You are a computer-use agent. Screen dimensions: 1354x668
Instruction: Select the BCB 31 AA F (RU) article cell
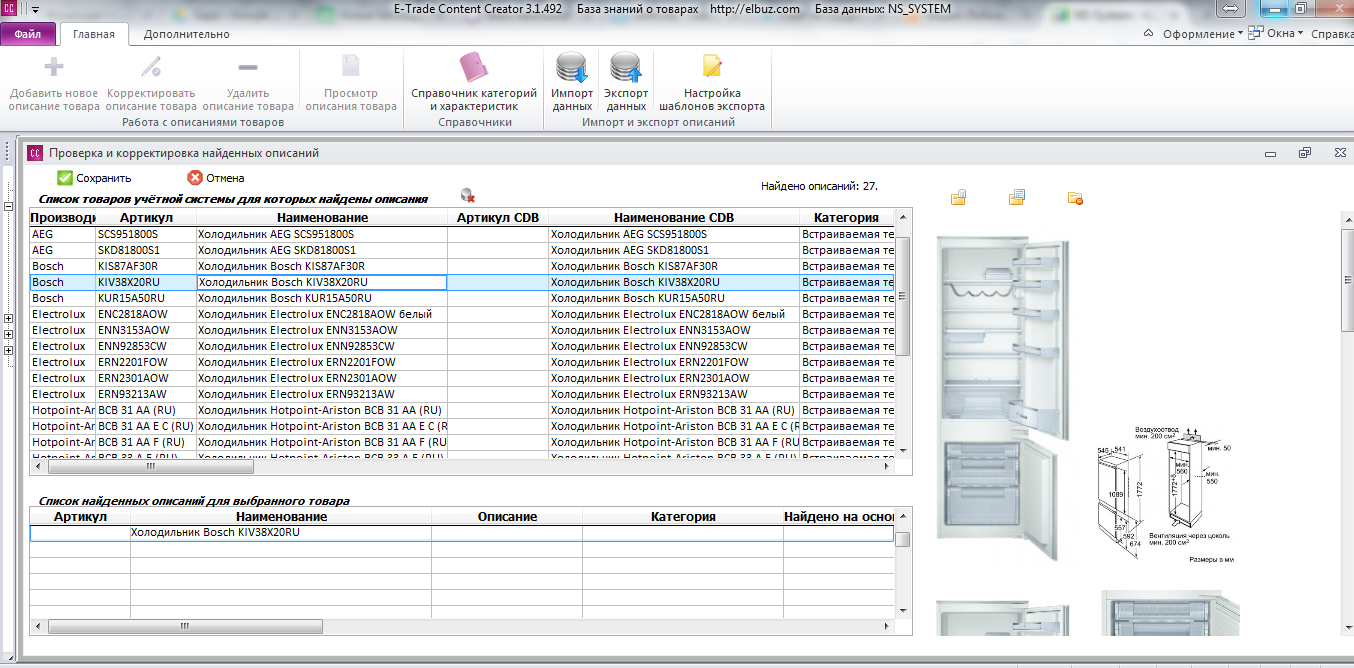click(x=145, y=442)
